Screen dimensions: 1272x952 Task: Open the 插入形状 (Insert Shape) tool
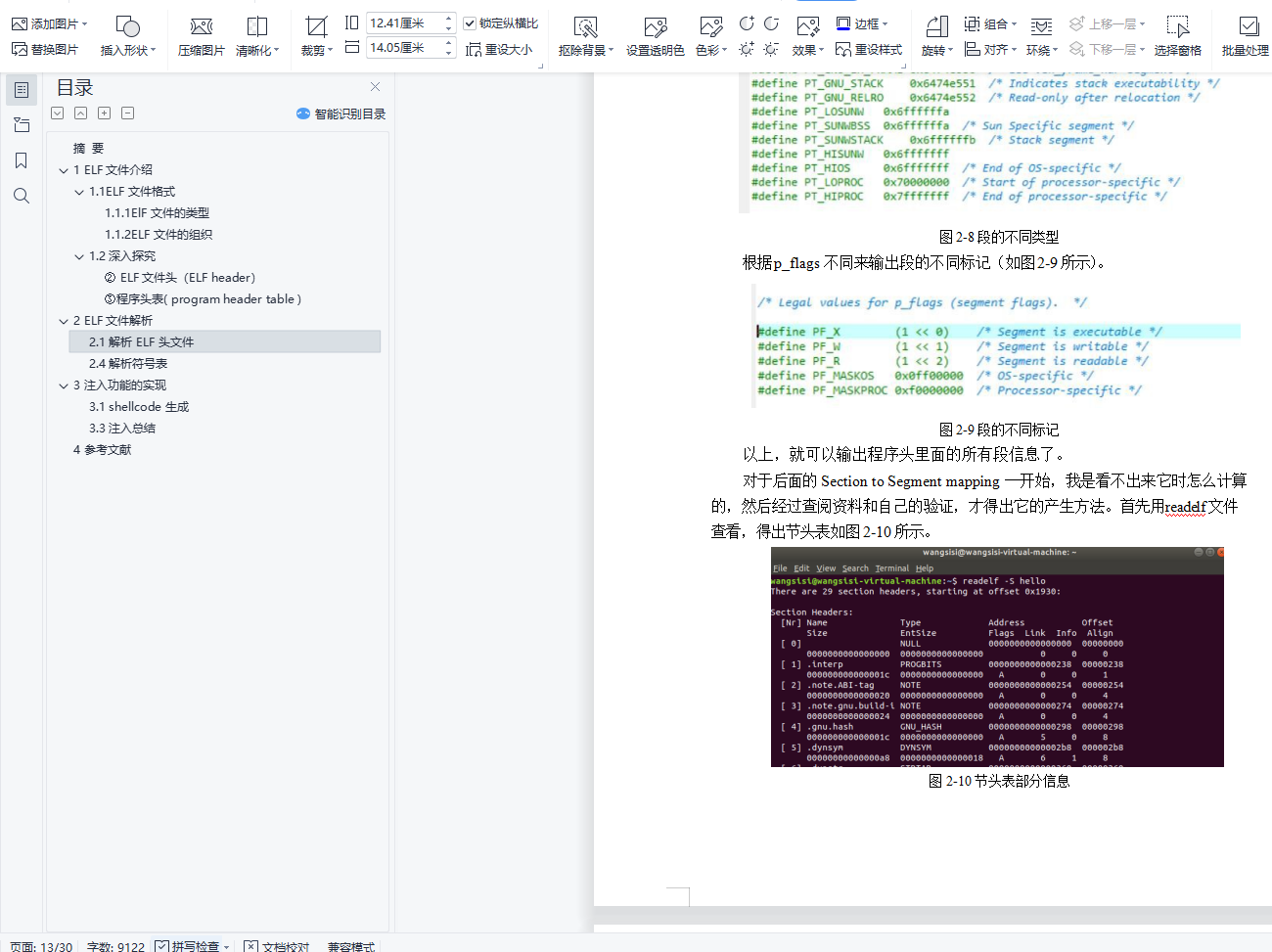click(x=128, y=36)
